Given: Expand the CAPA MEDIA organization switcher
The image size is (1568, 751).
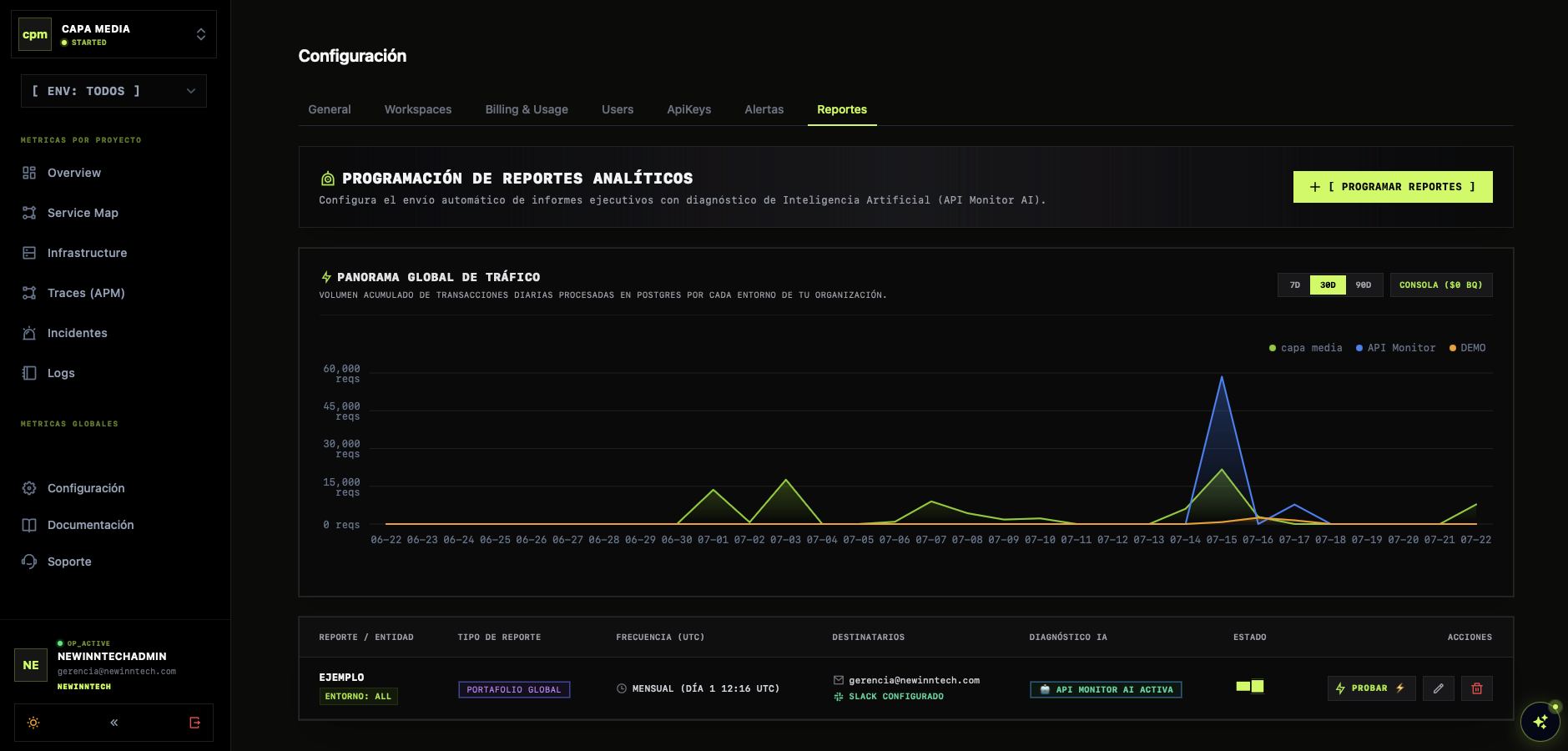Looking at the screenshot, I should coord(113,34).
